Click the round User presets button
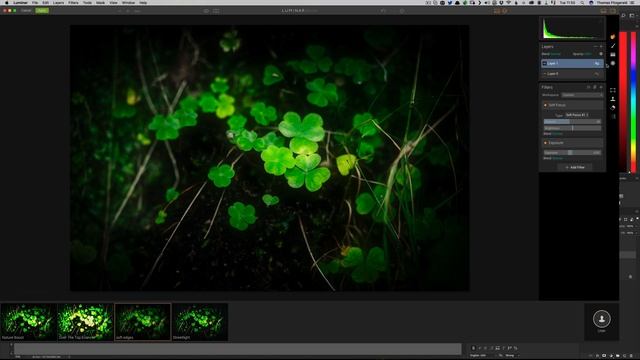Image resolution: width=640 pixels, height=360 pixels. (x=602, y=319)
